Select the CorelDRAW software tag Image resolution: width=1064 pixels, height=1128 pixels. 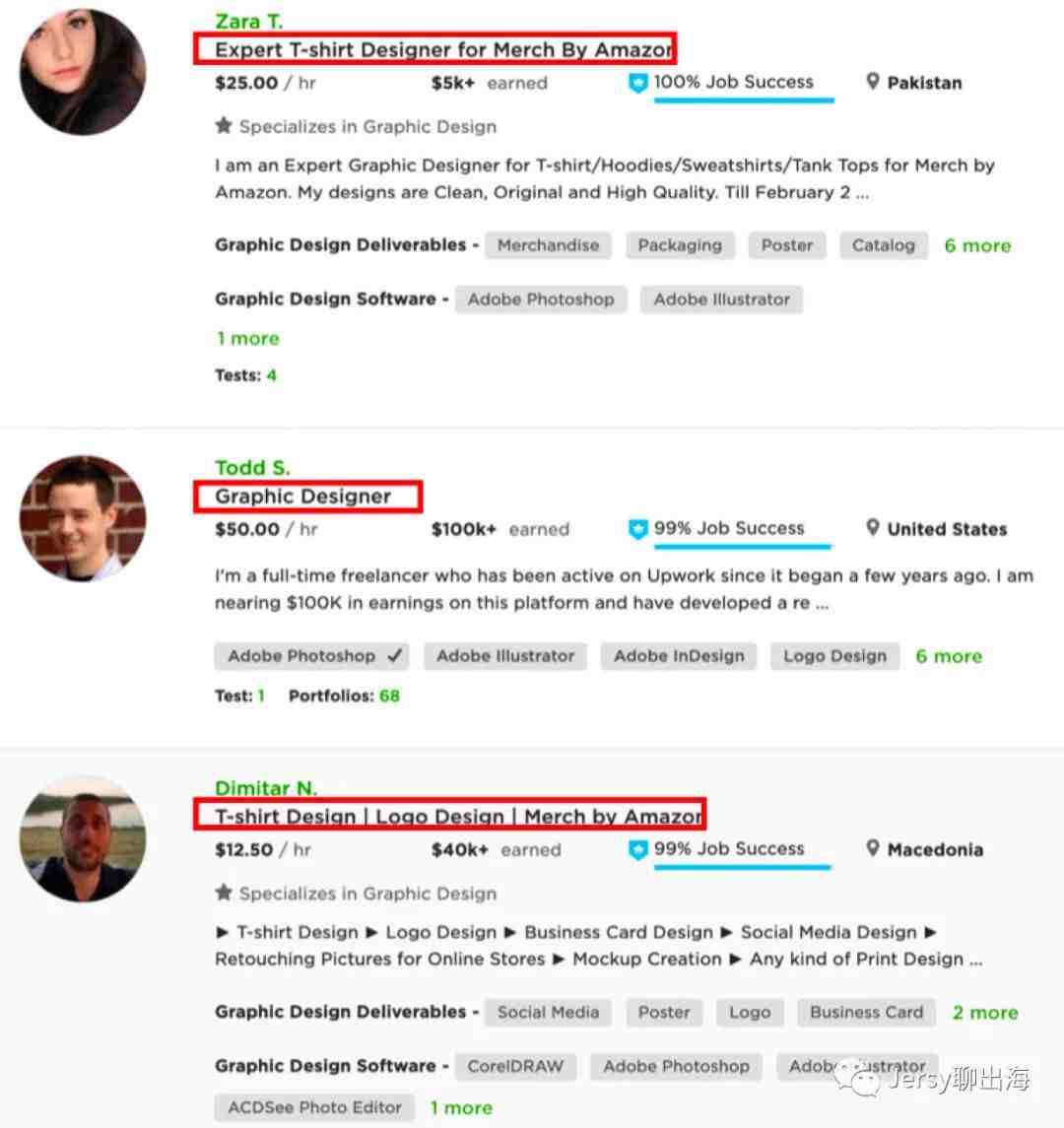click(515, 1066)
